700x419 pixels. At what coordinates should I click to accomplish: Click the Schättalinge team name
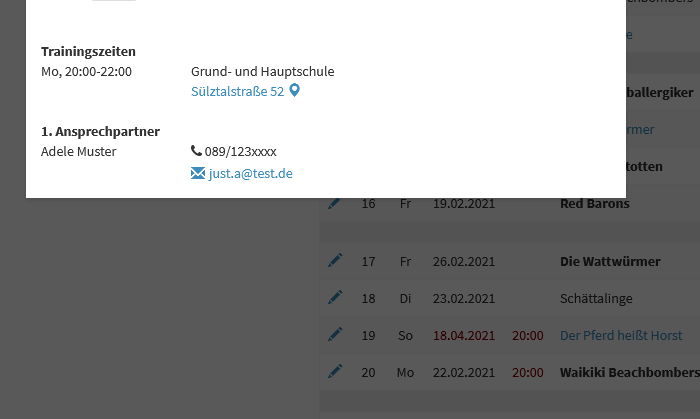[596, 298]
